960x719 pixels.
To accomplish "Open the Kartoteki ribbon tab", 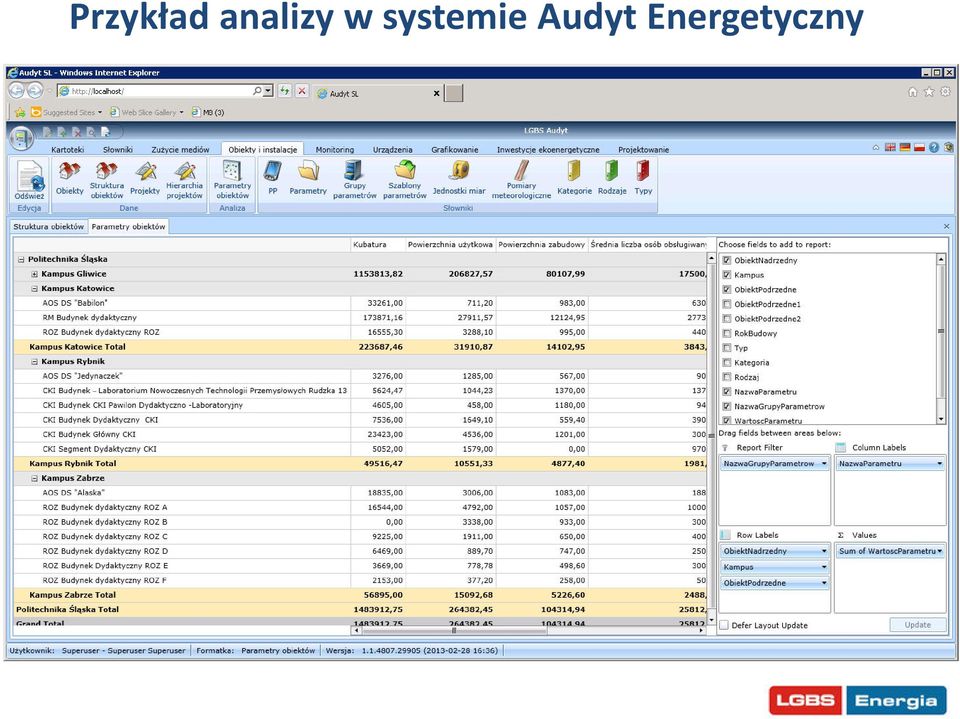I will coord(67,149).
